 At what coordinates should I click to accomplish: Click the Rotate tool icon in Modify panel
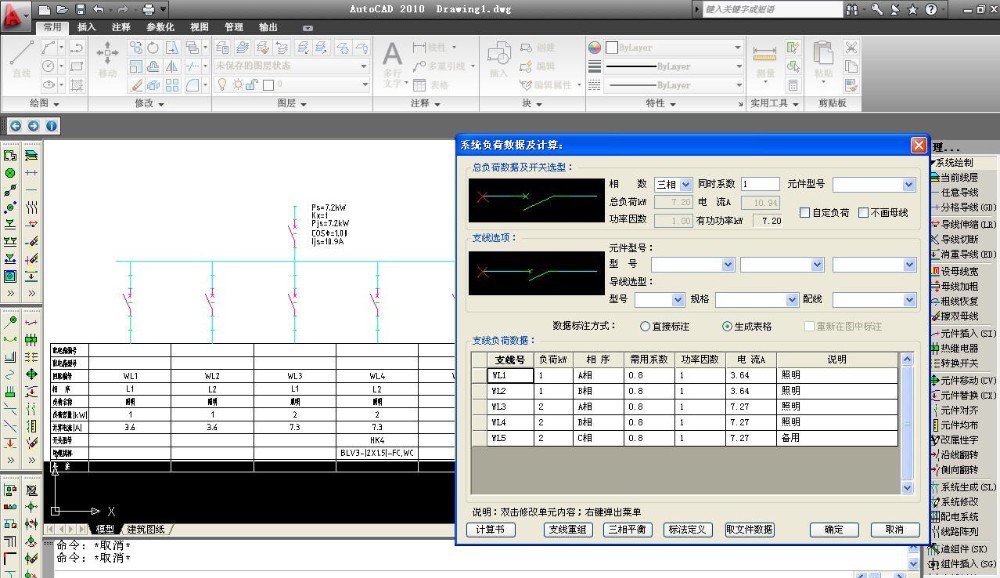pyautogui.click(x=153, y=48)
